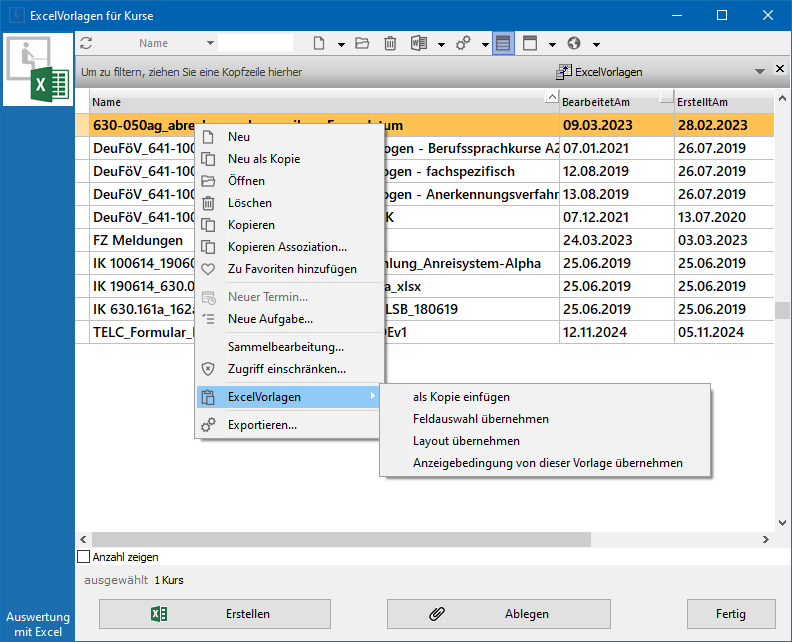This screenshot has width=792, height=642.
Task: Enable the Anzahl zeigen checkbox
Action: [x=84, y=557]
